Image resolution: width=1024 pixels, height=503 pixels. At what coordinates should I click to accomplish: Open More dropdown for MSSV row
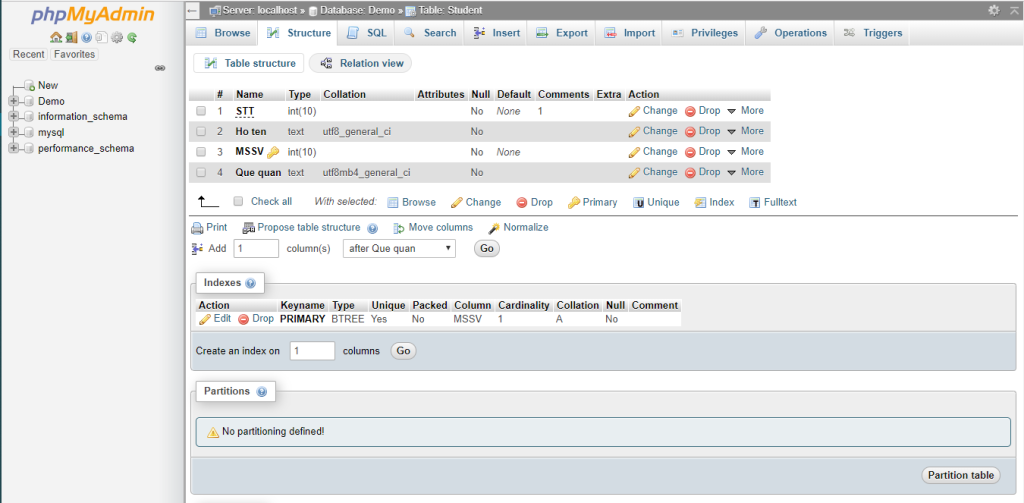point(745,152)
